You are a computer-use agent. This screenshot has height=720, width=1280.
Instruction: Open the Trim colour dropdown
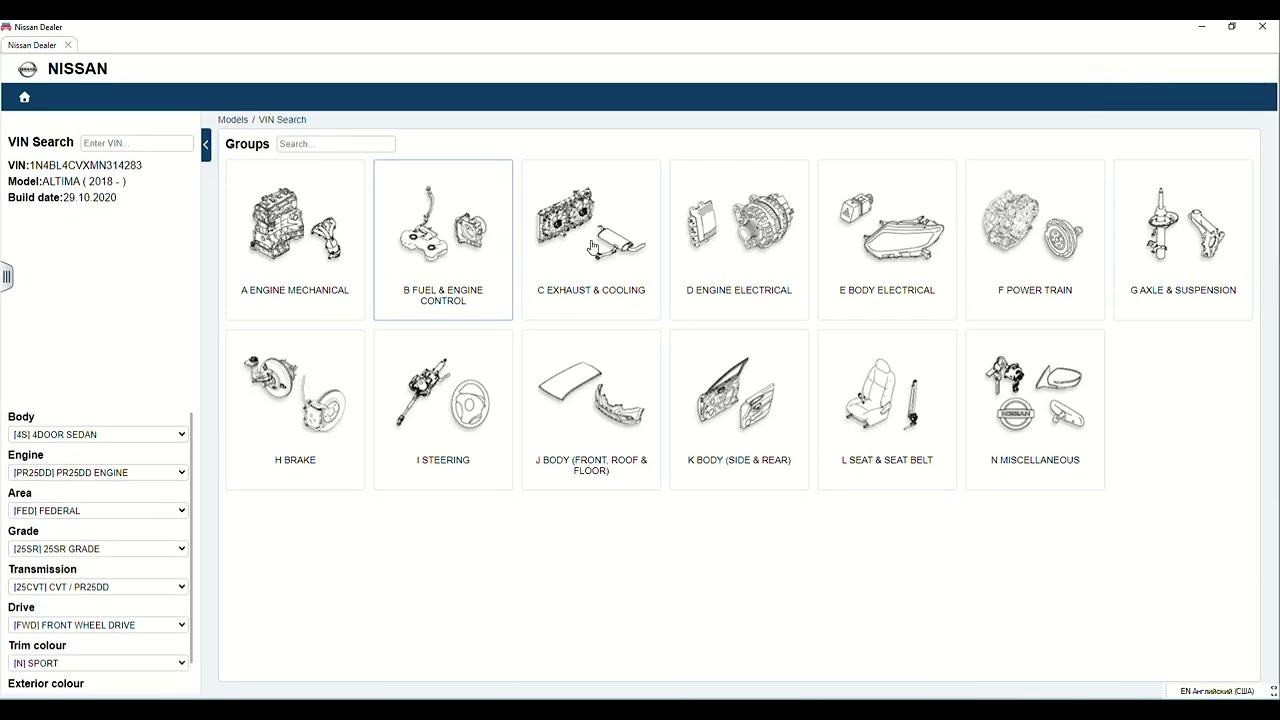pos(98,663)
